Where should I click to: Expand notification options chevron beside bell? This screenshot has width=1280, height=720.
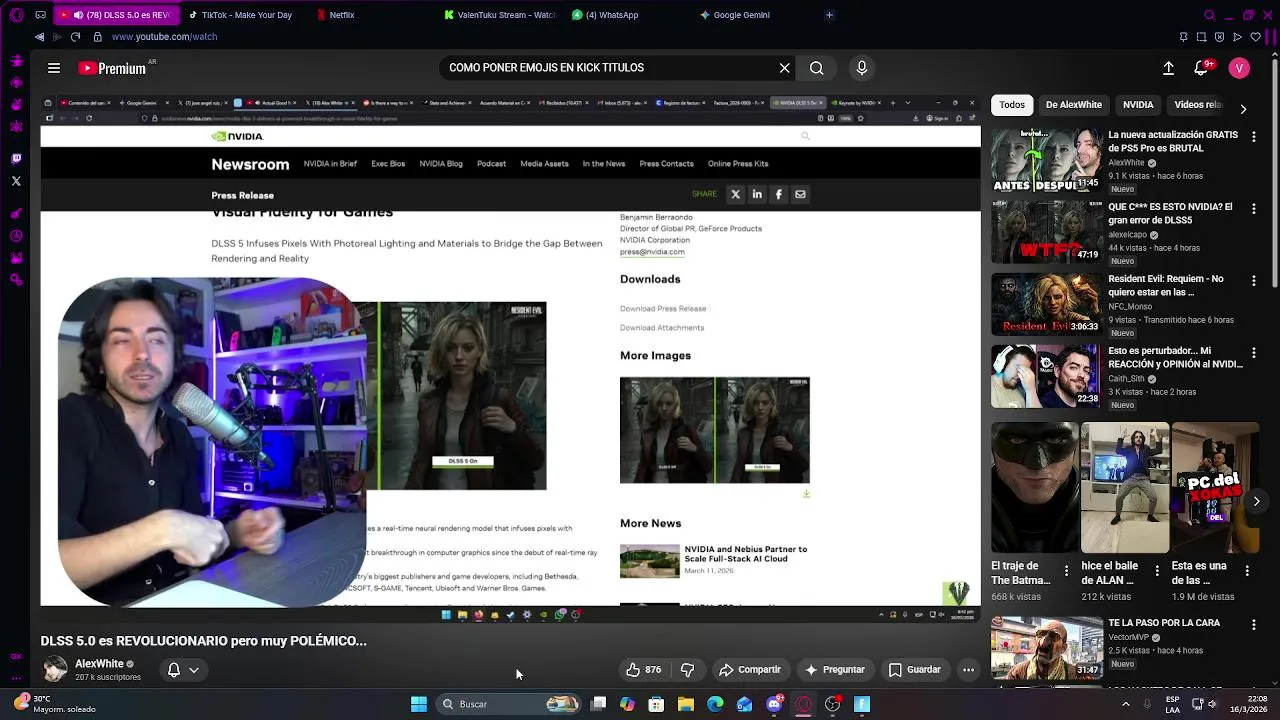tap(194, 670)
